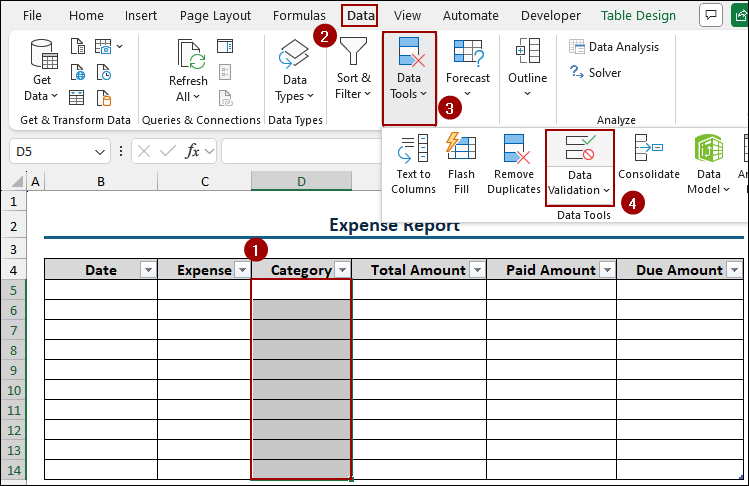Open the Get Data menu

pos(42,71)
